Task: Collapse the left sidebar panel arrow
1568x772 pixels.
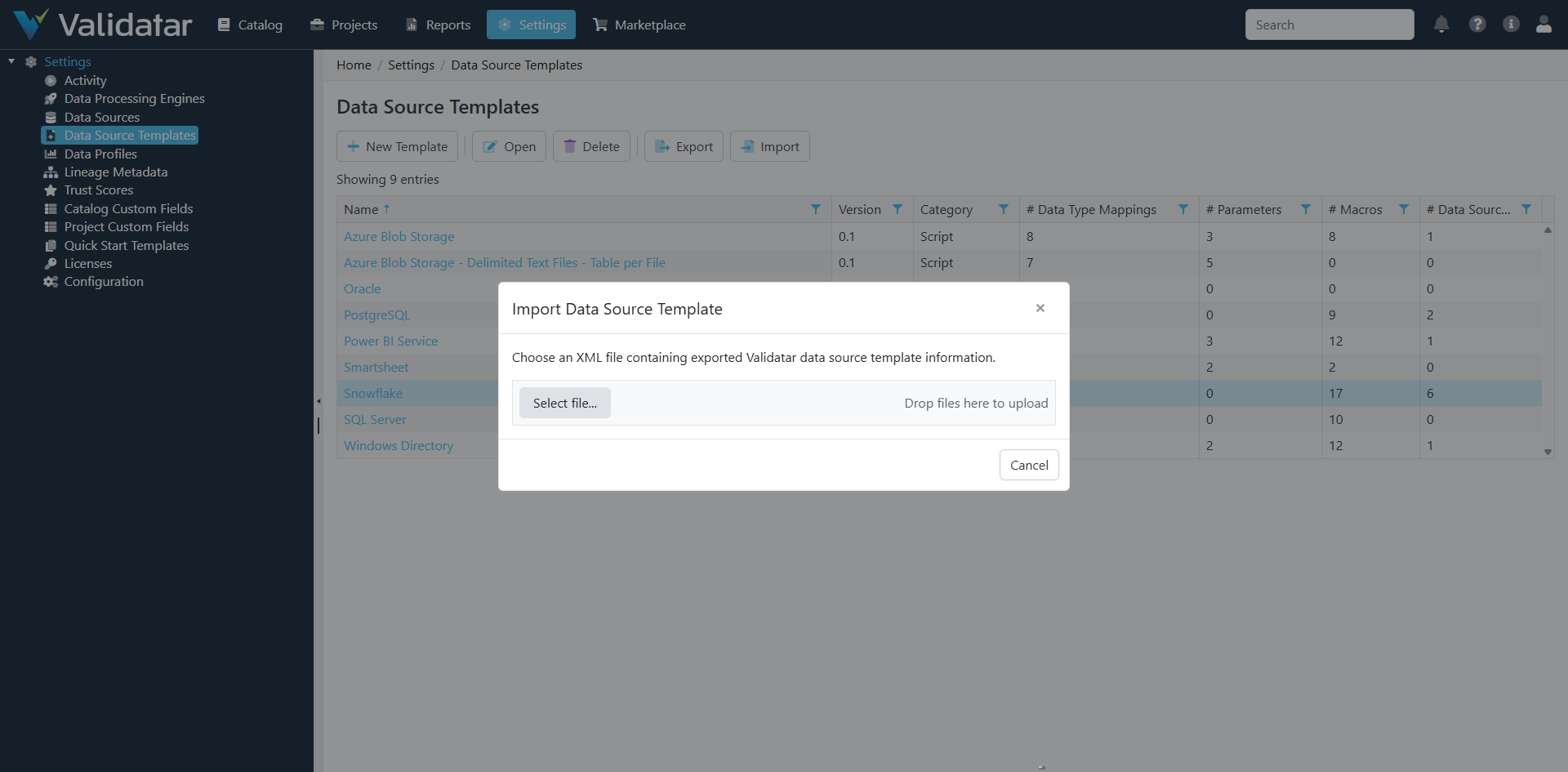Action: pos(318,400)
